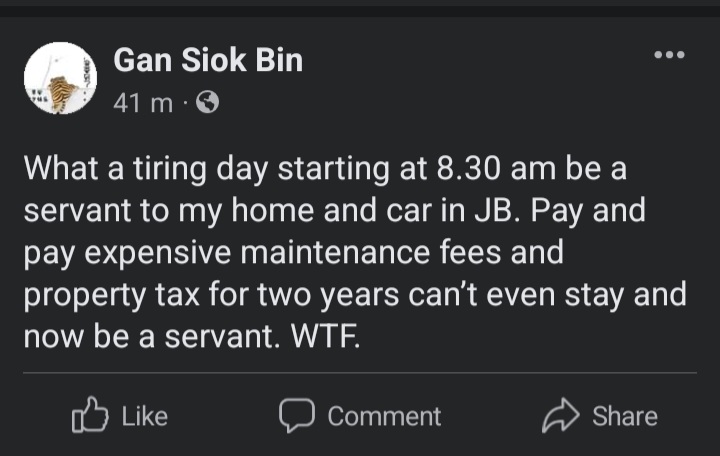
Task: Click the speech bubble Comment icon
Action: 297,415
